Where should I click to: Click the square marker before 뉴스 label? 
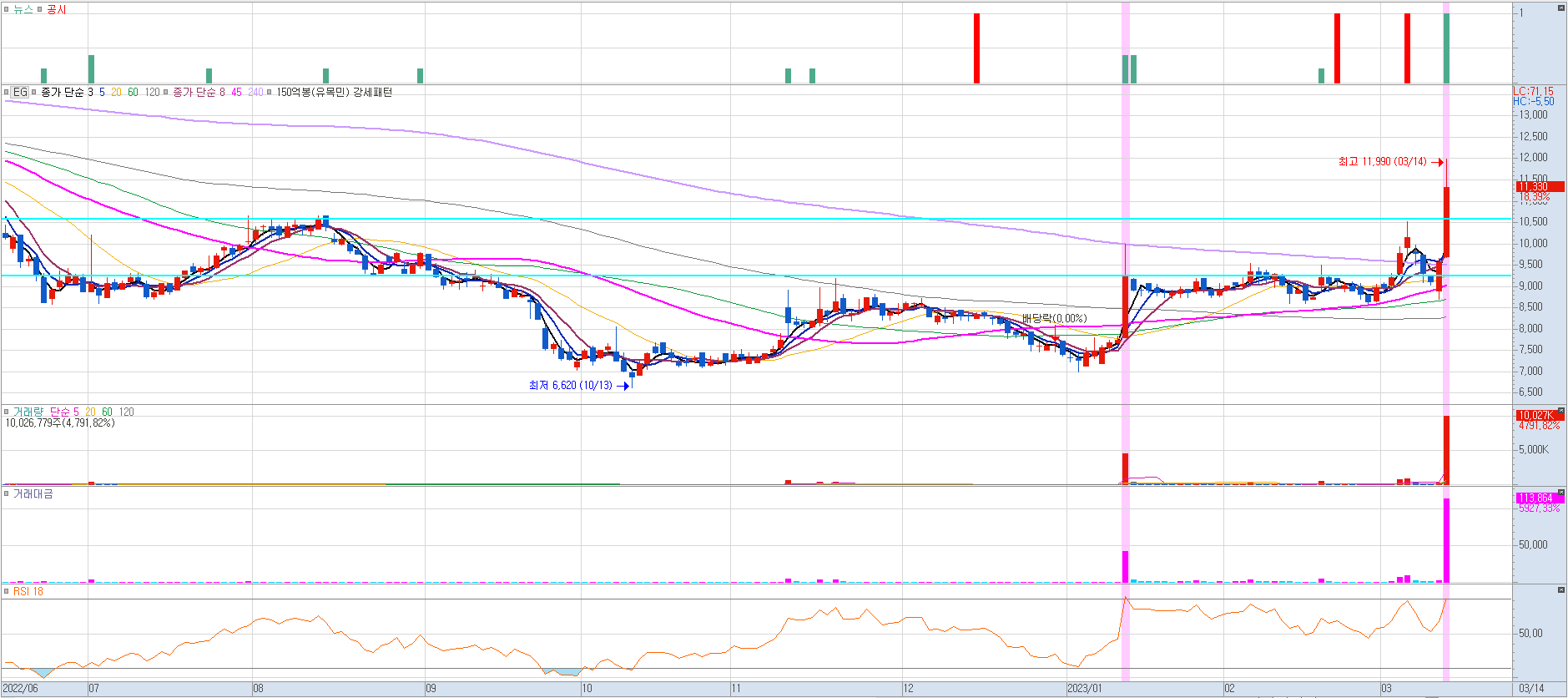tap(7, 9)
